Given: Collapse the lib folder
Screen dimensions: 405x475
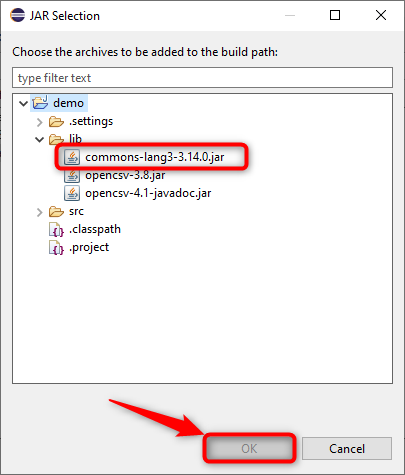Looking at the screenshot, I should click(40, 140).
